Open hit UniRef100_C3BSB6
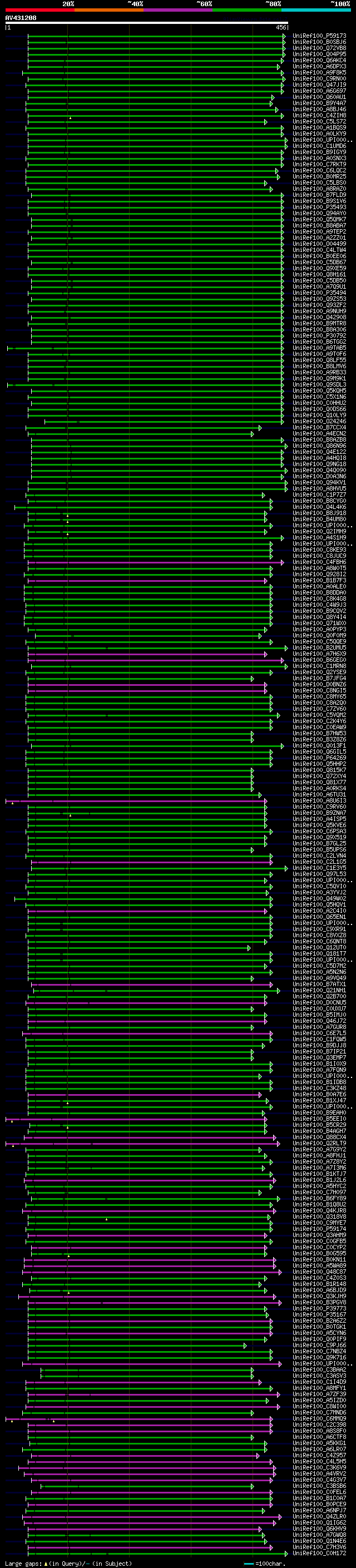The image size is (356, 1568). (319, 1486)
